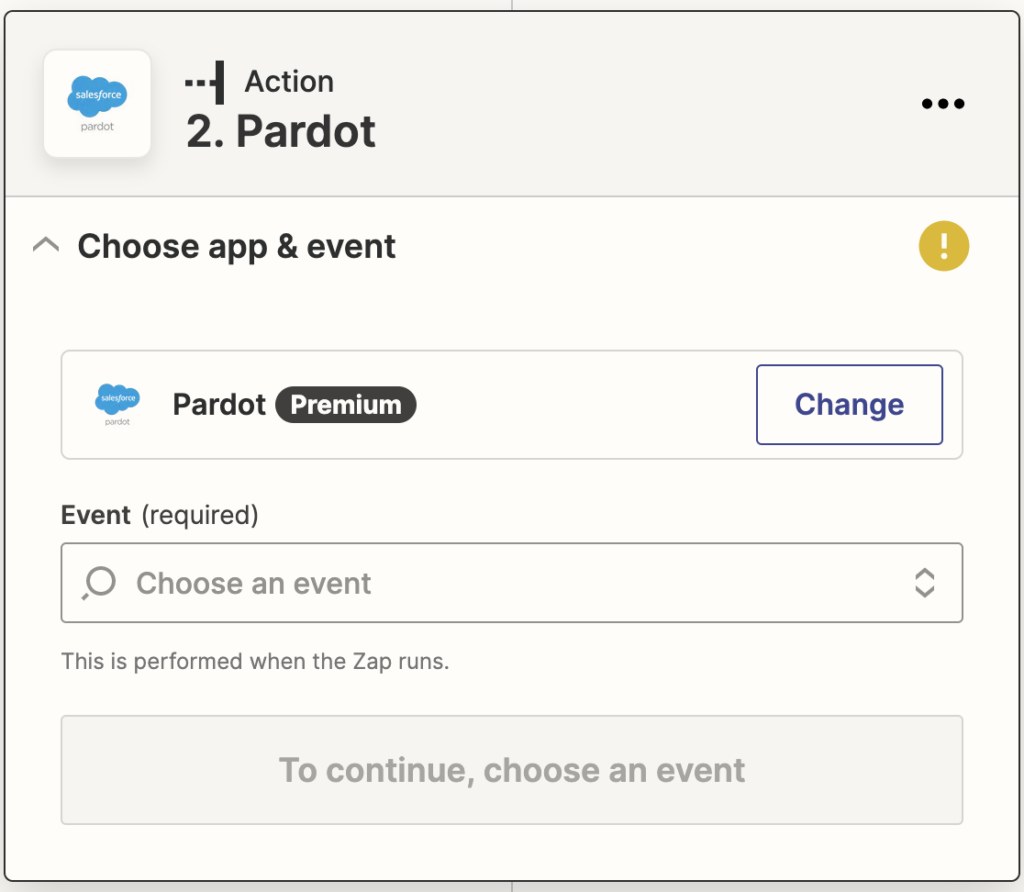Click the Premium badge next to Pardot
Viewport: 1024px width, 892px height.
point(345,404)
